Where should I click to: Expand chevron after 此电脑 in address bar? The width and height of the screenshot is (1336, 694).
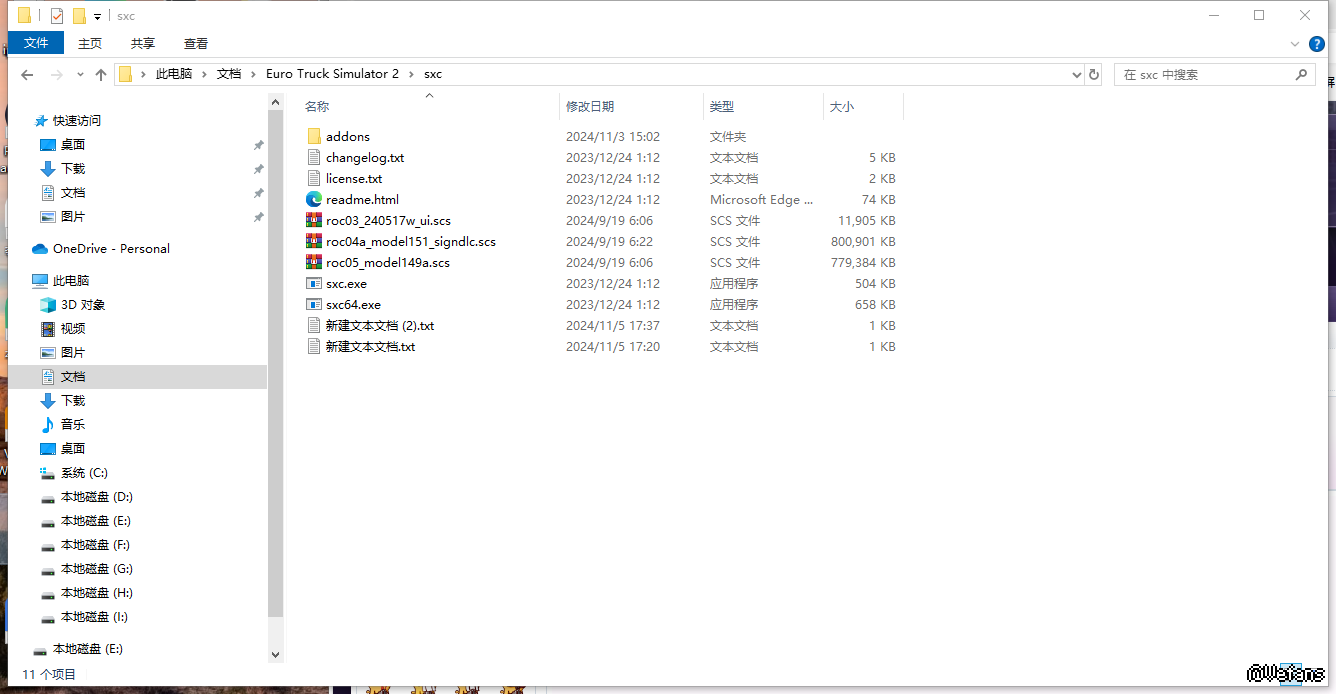[204, 74]
